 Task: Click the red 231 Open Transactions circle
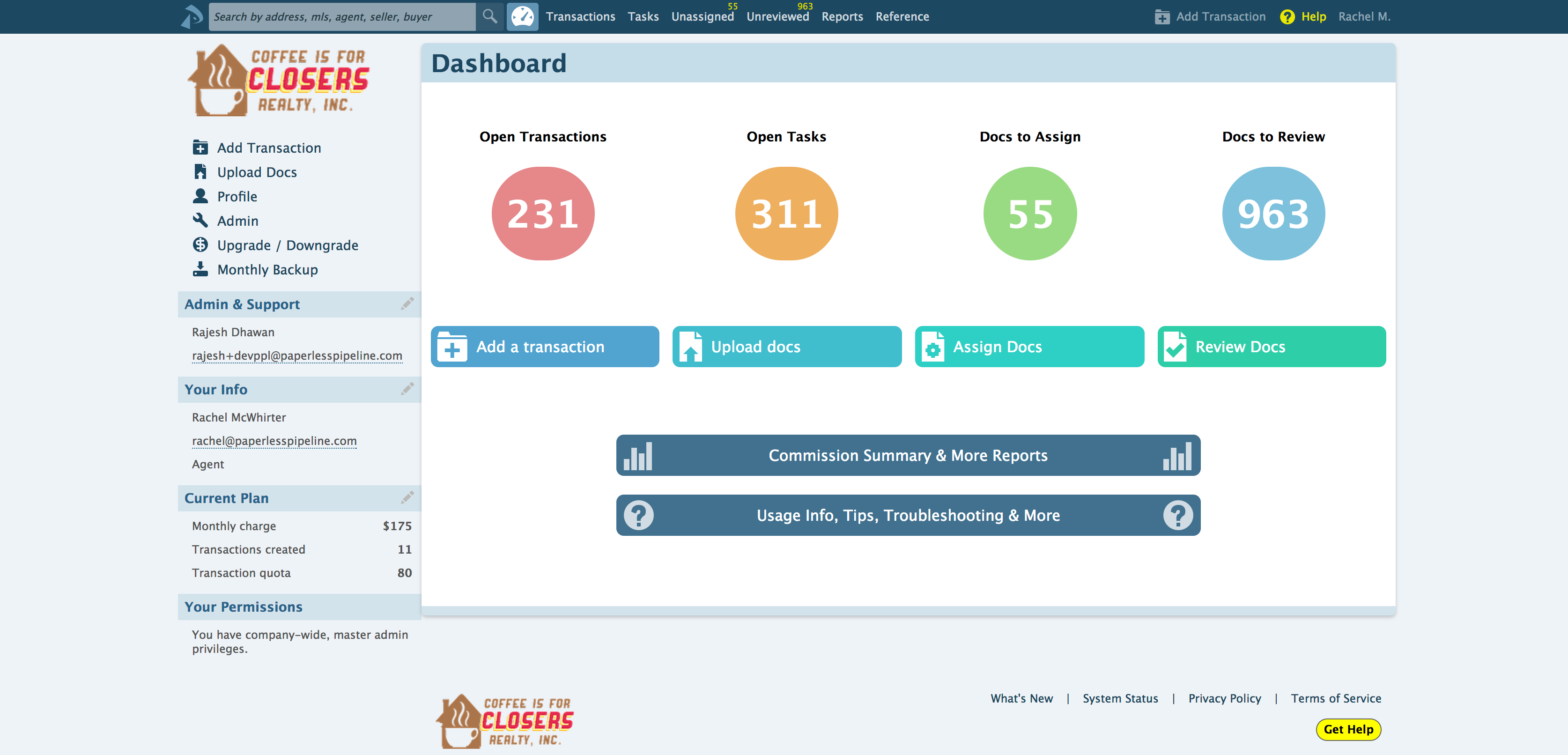[542, 214]
